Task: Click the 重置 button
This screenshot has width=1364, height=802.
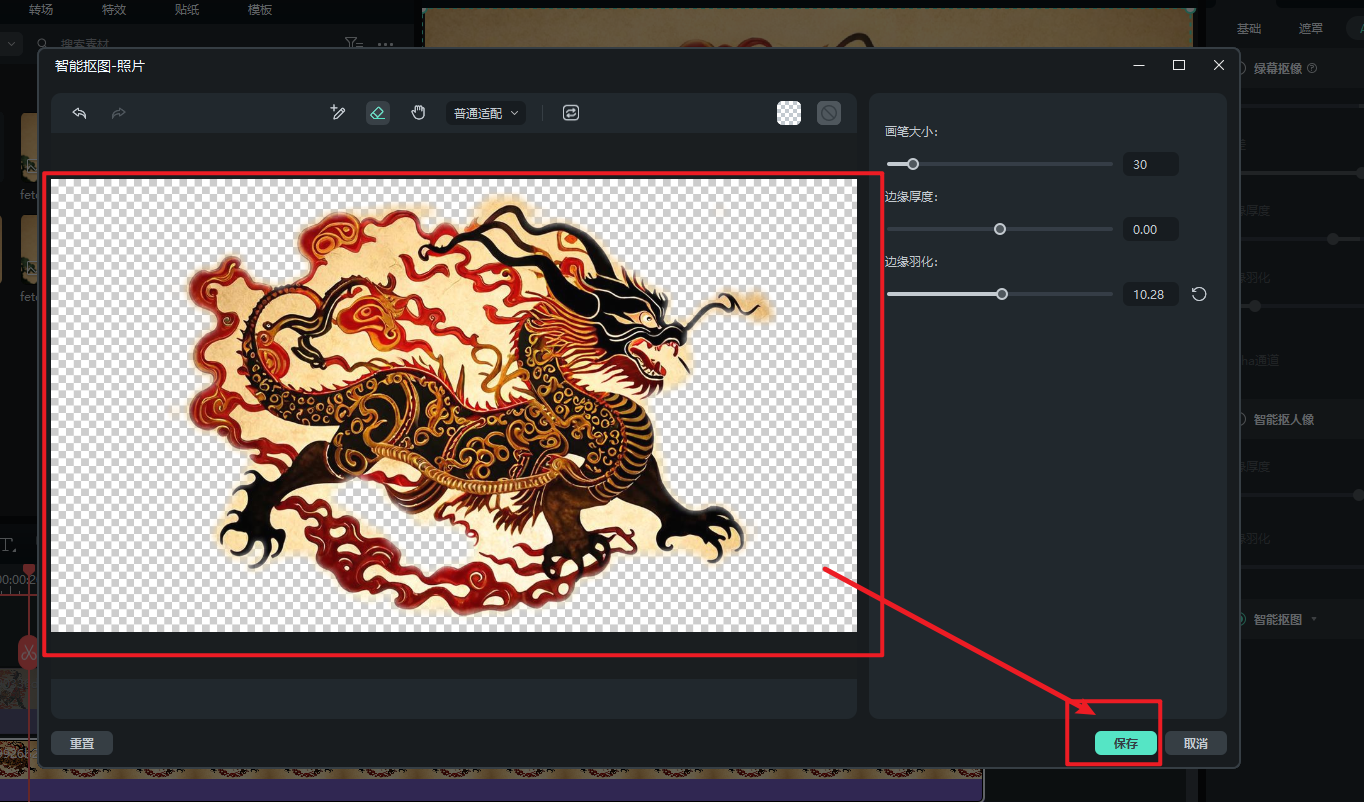Action: click(x=82, y=743)
